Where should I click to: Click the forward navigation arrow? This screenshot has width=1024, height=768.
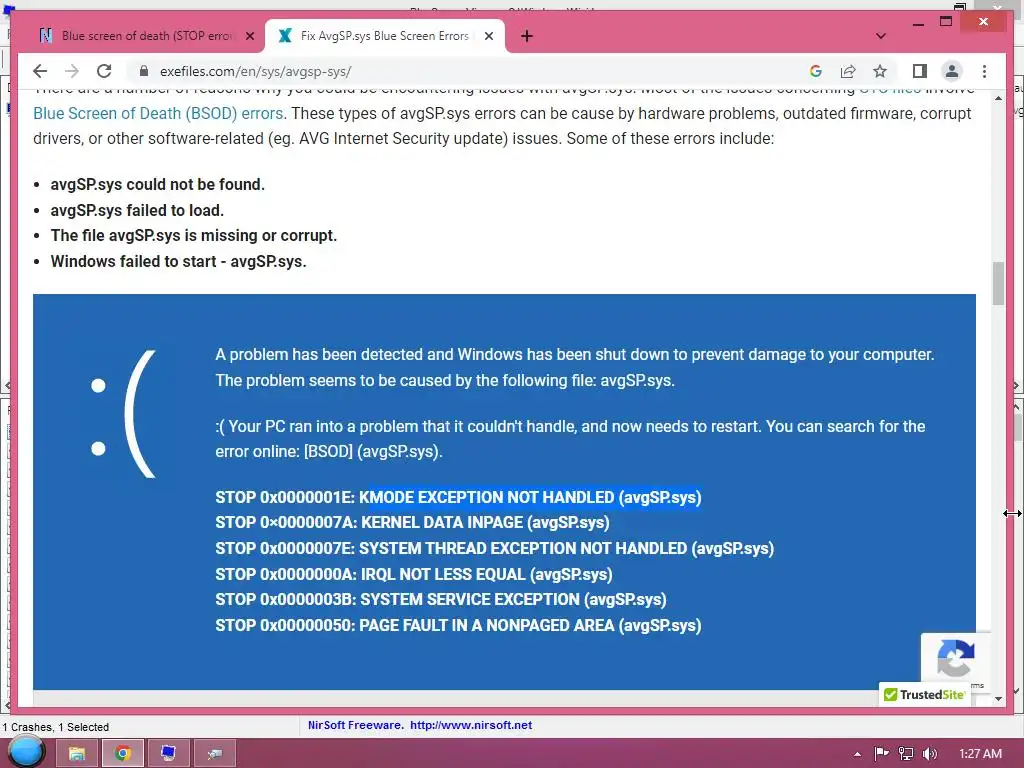[72, 71]
